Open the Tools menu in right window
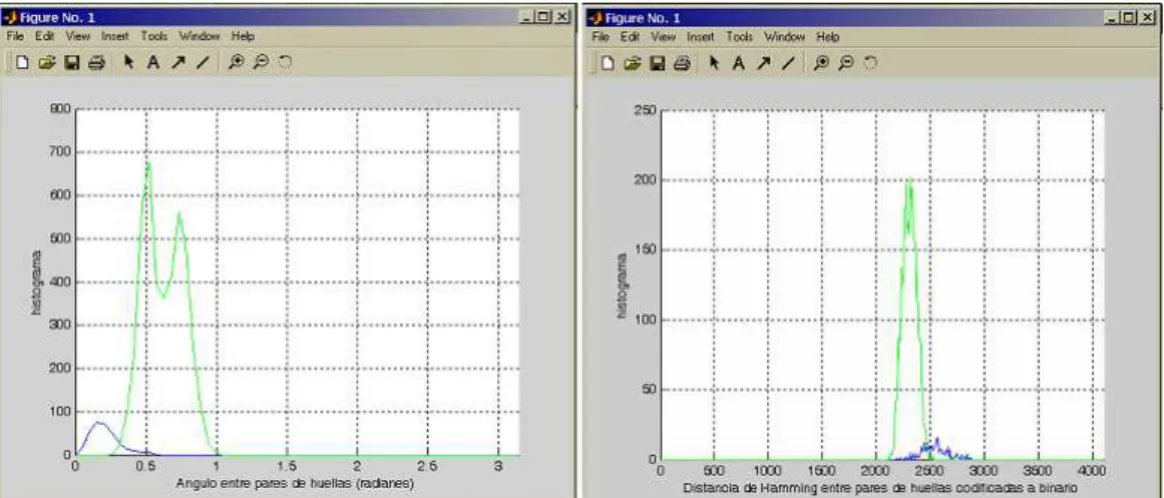The image size is (1164, 498). [739, 36]
